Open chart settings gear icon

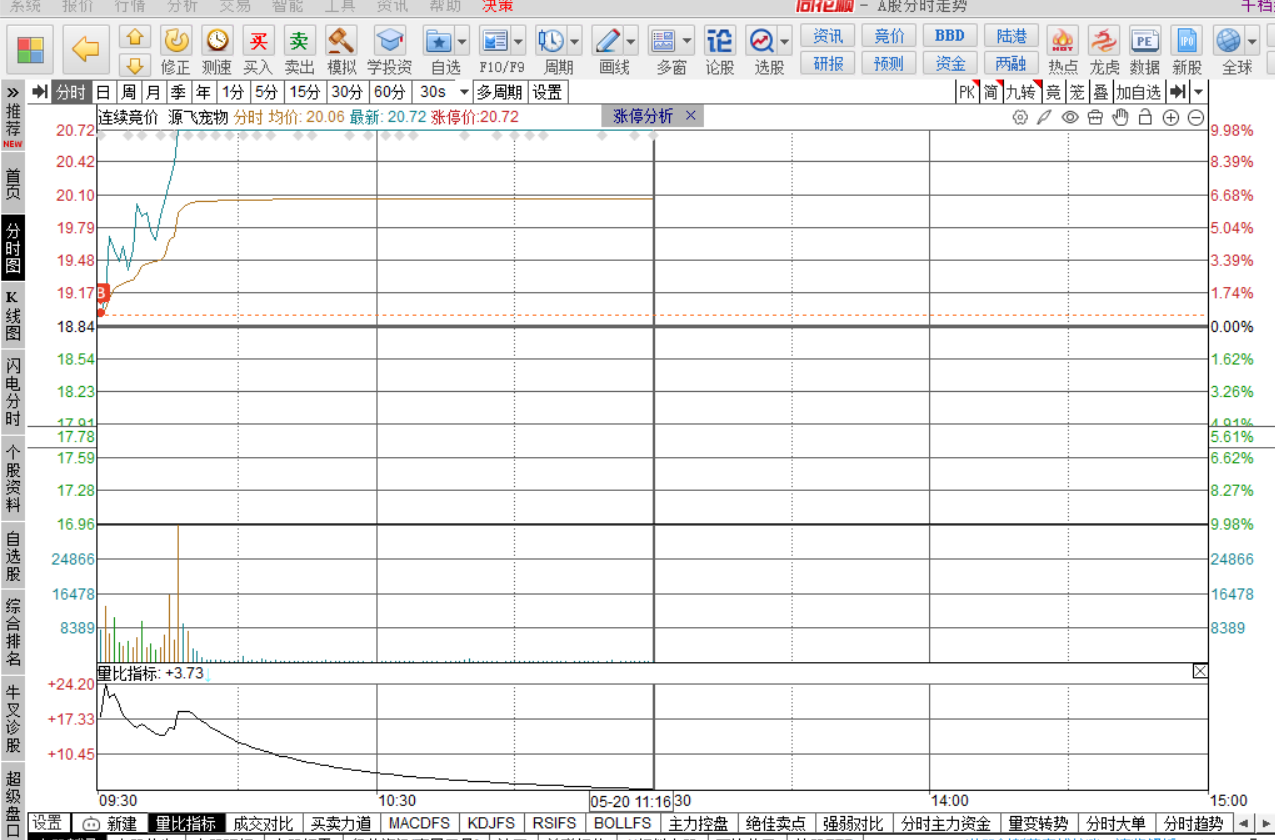tap(1020, 117)
